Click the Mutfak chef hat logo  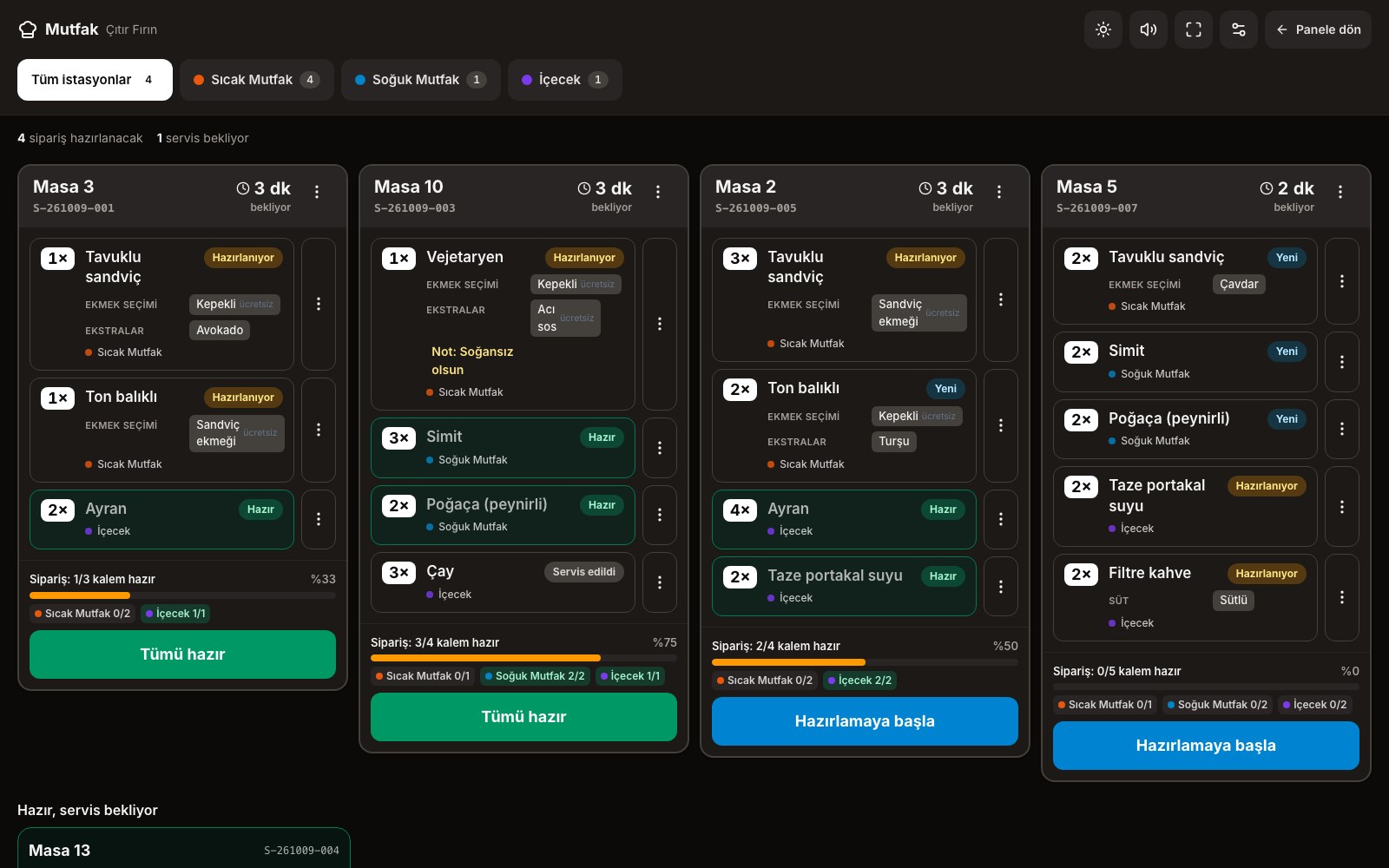pyautogui.click(x=28, y=30)
